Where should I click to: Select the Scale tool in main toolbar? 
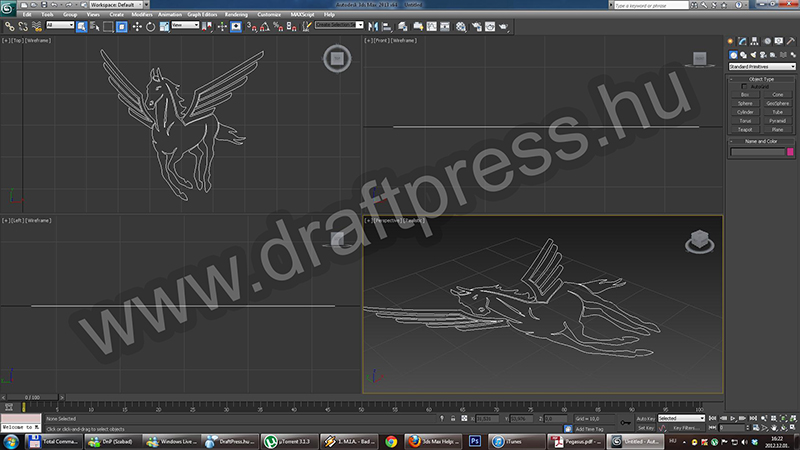pyautogui.click(x=164, y=27)
